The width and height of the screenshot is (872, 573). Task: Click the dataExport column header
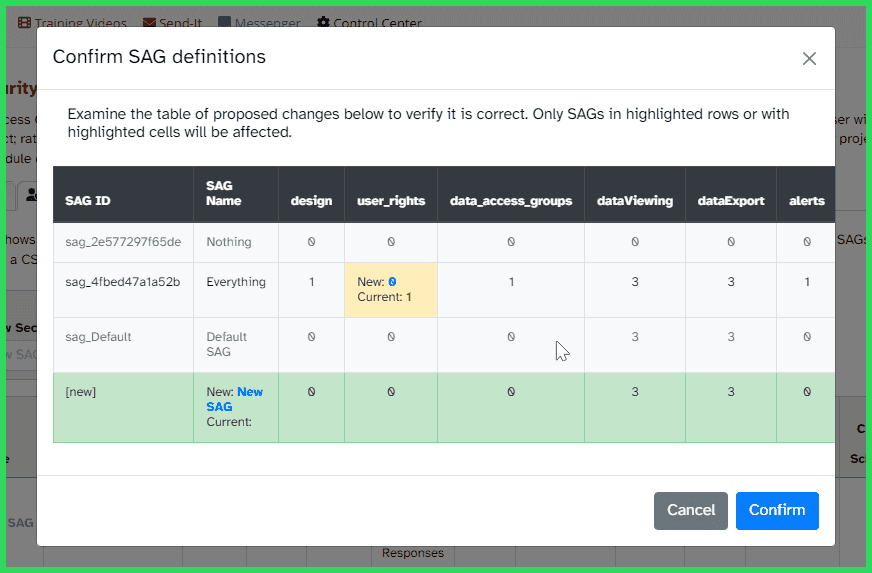[x=731, y=194]
